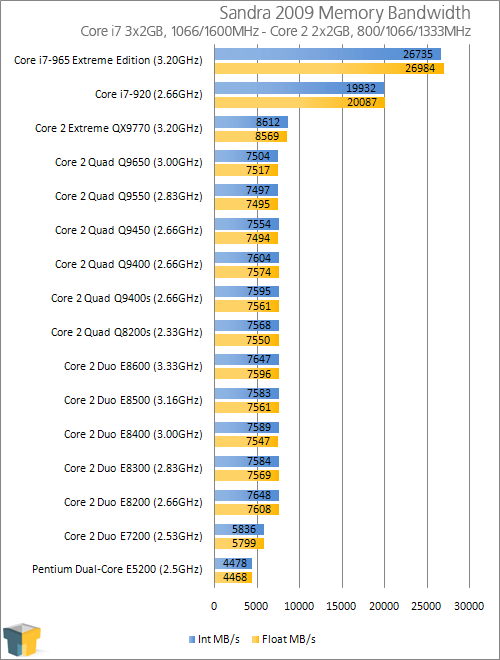Click the 26735 Int bar for Core i7-965
Viewport: 500px width, 660px height.
tap(327, 54)
